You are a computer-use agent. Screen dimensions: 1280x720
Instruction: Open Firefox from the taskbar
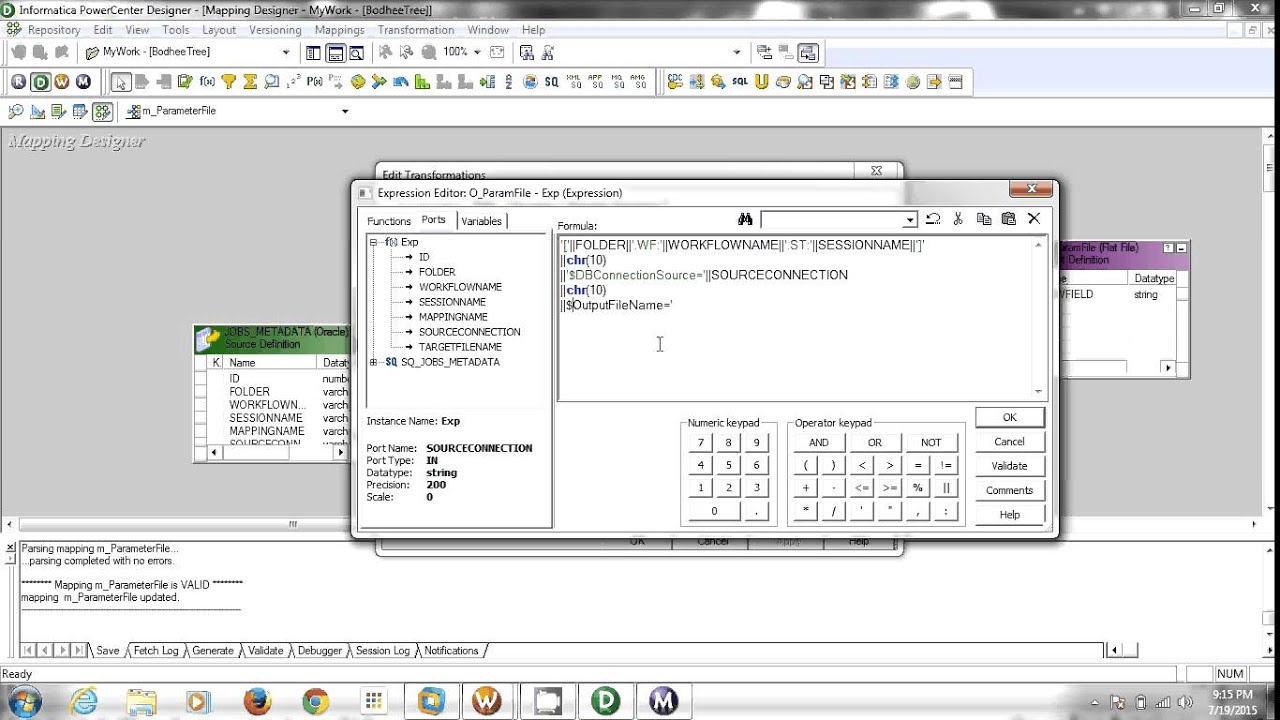point(257,701)
